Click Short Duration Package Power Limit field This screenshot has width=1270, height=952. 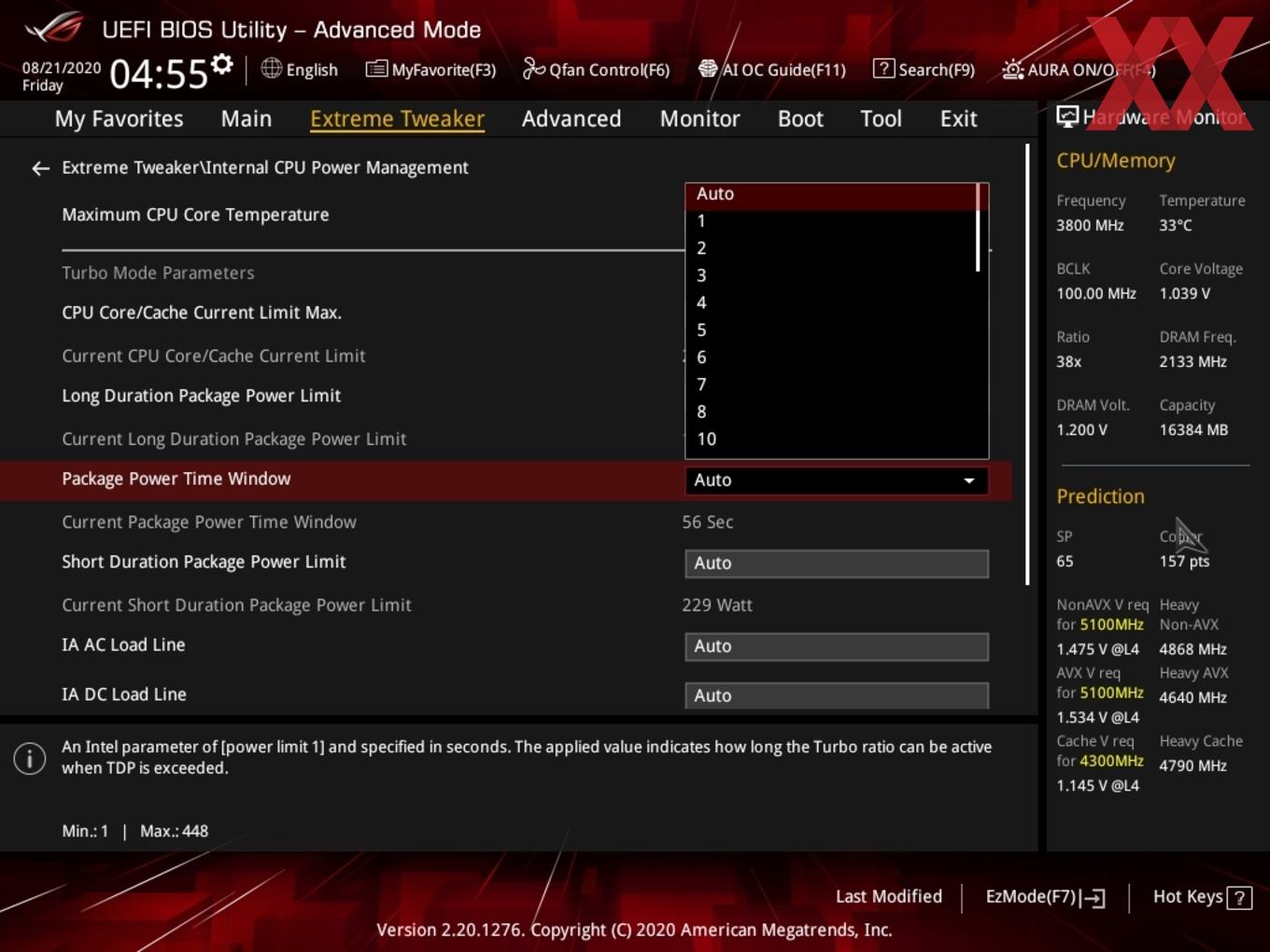837,564
